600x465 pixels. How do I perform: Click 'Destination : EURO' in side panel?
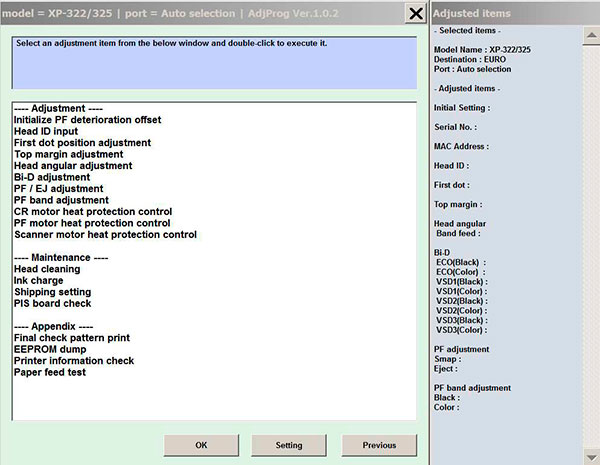470,59
